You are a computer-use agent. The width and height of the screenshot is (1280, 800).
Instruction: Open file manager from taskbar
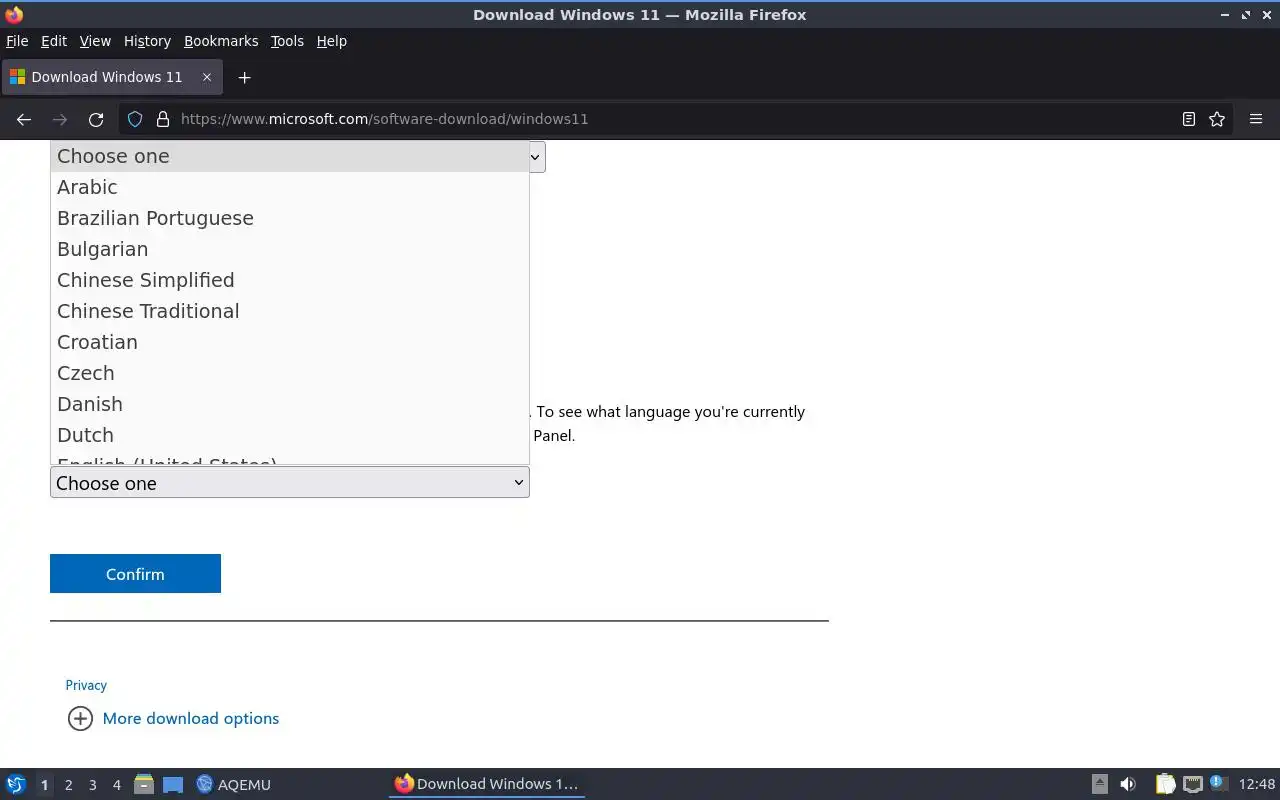click(144, 784)
